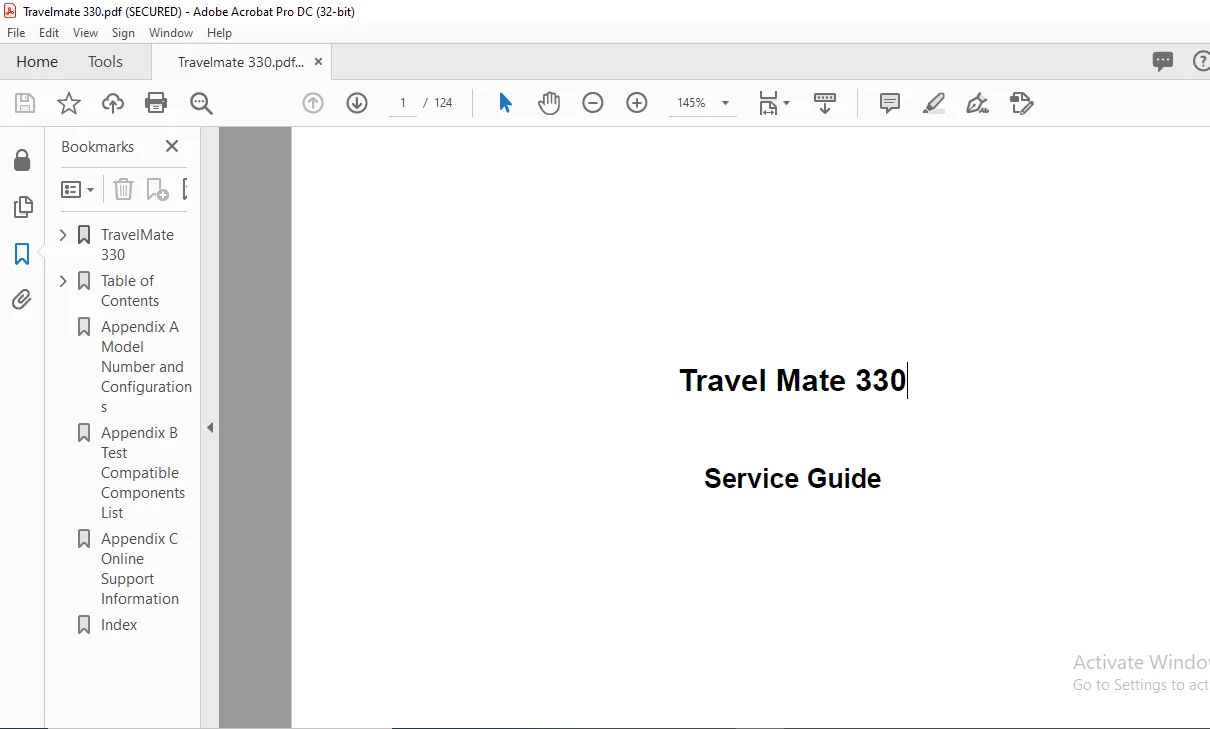Click the Save file icon

[x=25, y=103]
